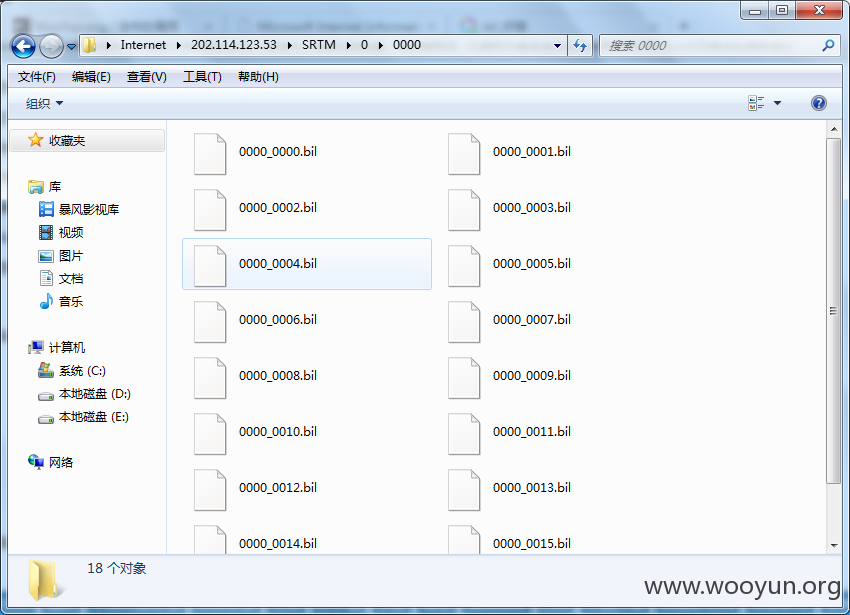This screenshot has height=615, width=850.
Task: Select the file icon of 0000_0002.bil
Action: [210, 210]
